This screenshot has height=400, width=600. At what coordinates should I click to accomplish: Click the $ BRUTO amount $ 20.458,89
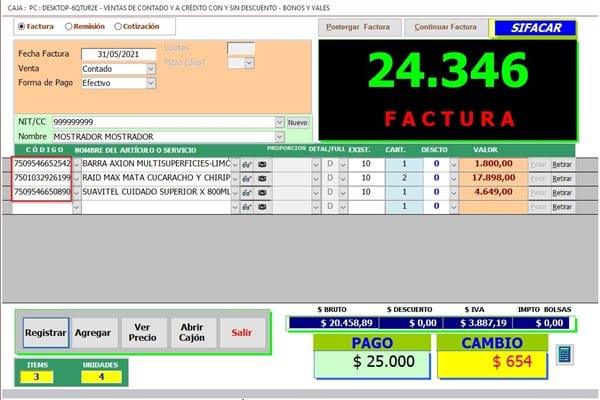click(x=334, y=323)
